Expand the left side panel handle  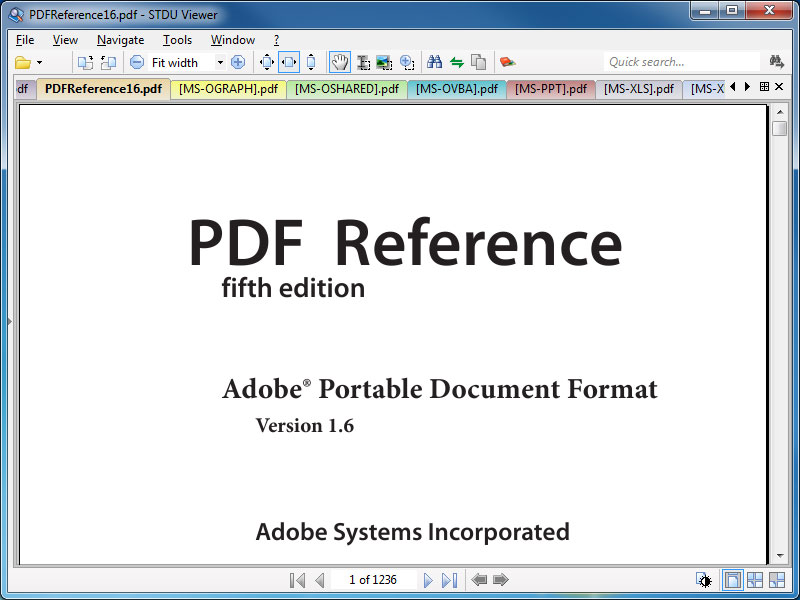[8, 321]
